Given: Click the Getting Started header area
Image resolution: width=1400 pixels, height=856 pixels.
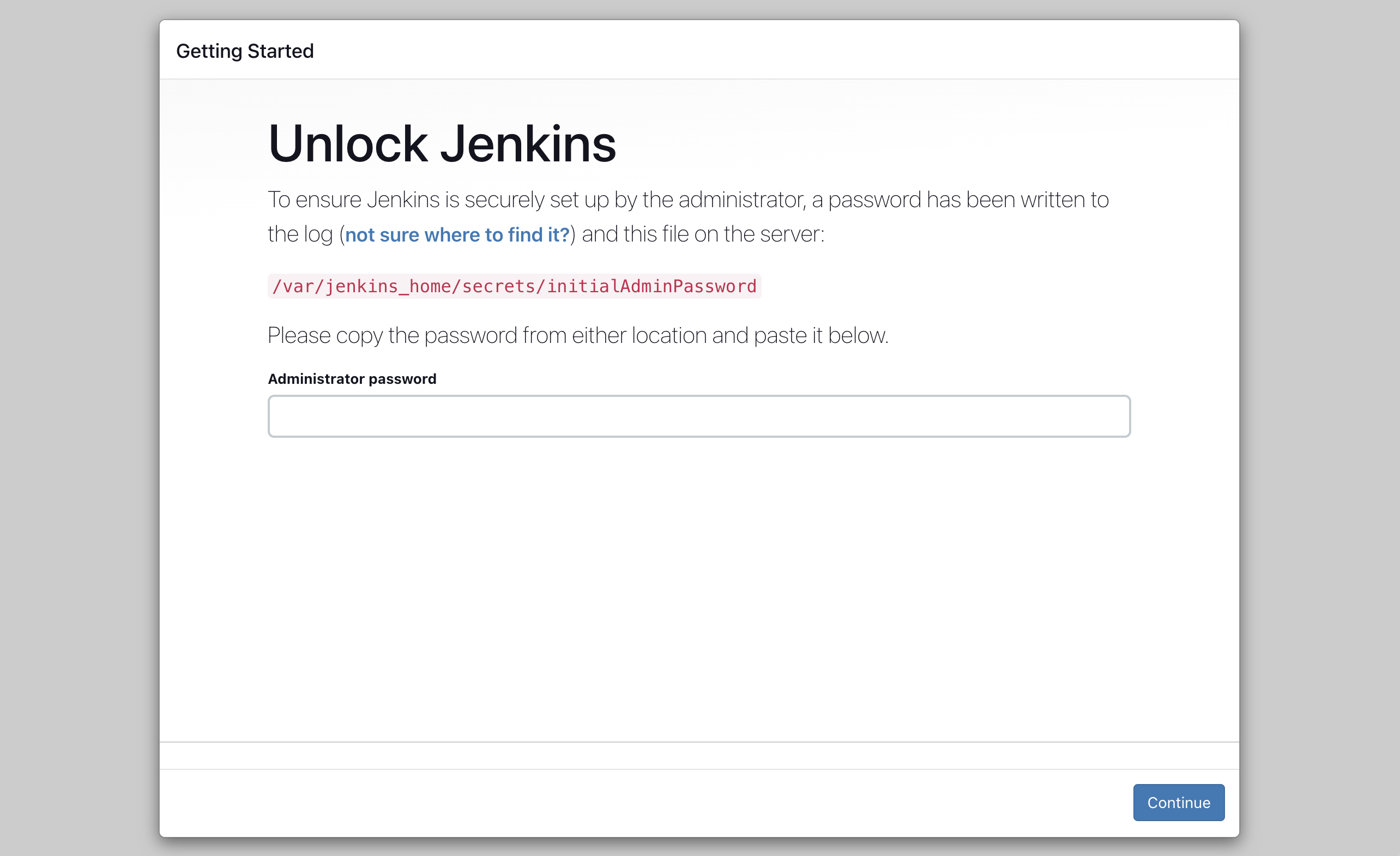Looking at the screenshot, I should 245,51.
